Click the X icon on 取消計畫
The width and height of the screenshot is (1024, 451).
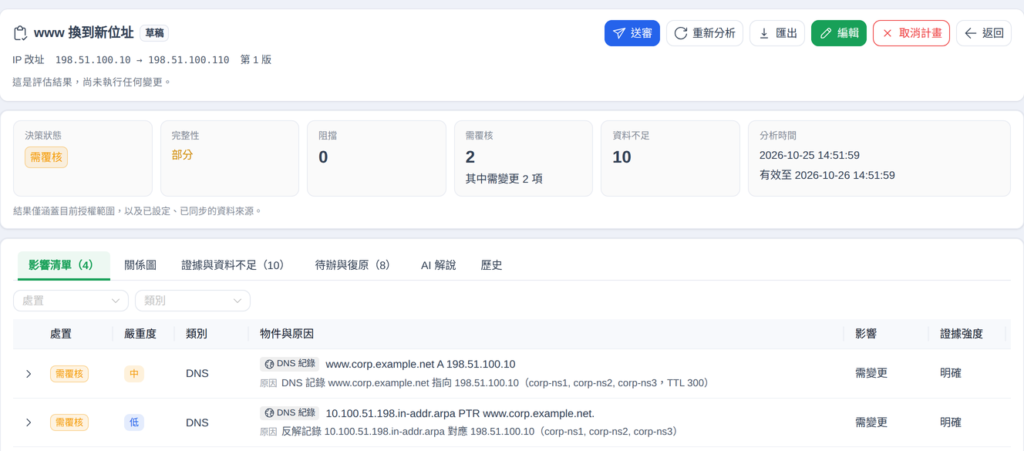coord(887,33)
